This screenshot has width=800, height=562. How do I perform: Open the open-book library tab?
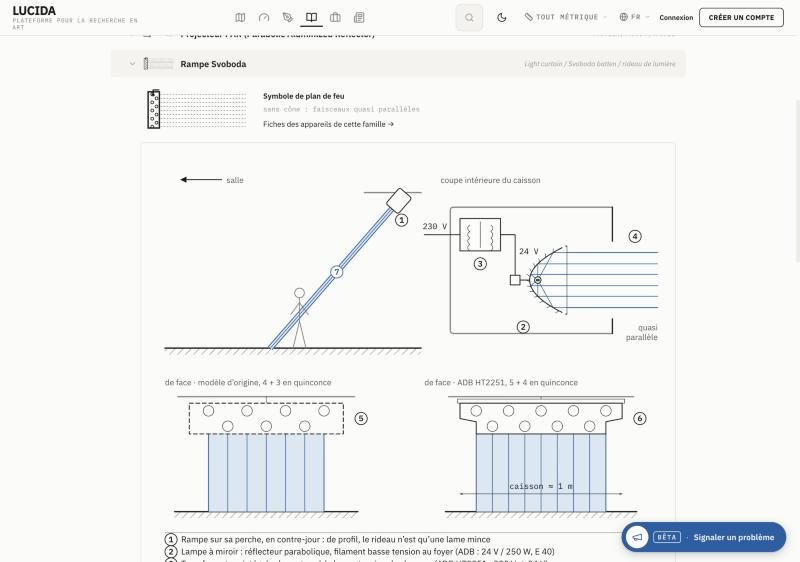pyautogui.click(x=311, y=17)
